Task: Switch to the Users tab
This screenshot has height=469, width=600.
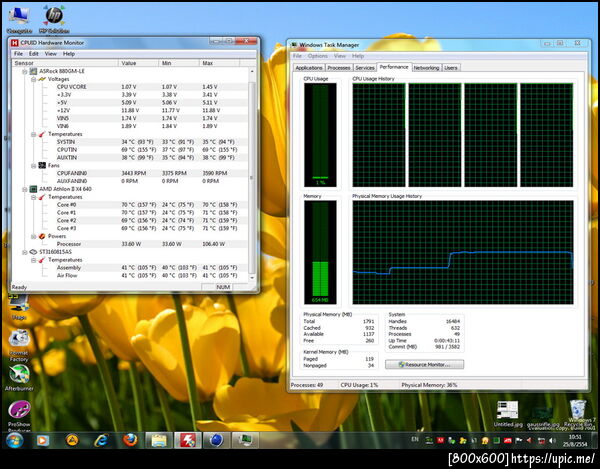Action: (x=451, y=68)
